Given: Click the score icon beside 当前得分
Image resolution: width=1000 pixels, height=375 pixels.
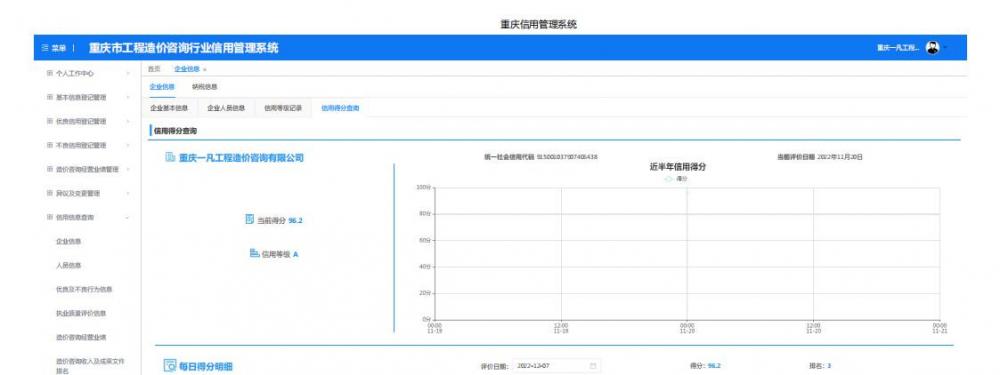Looking at the screenshot, I should pos(250,219).
